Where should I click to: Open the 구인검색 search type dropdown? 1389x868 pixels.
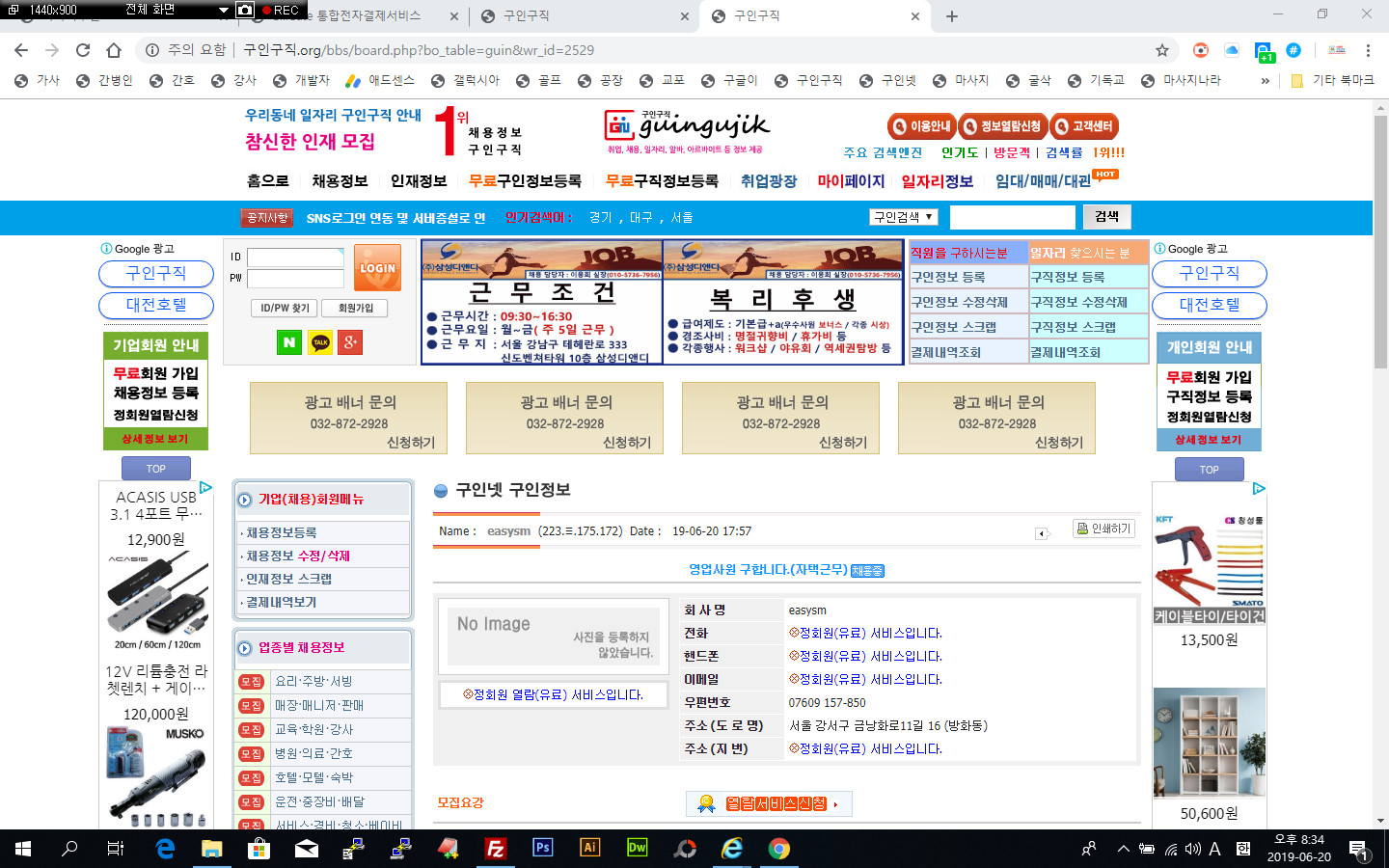click(903, 217)
